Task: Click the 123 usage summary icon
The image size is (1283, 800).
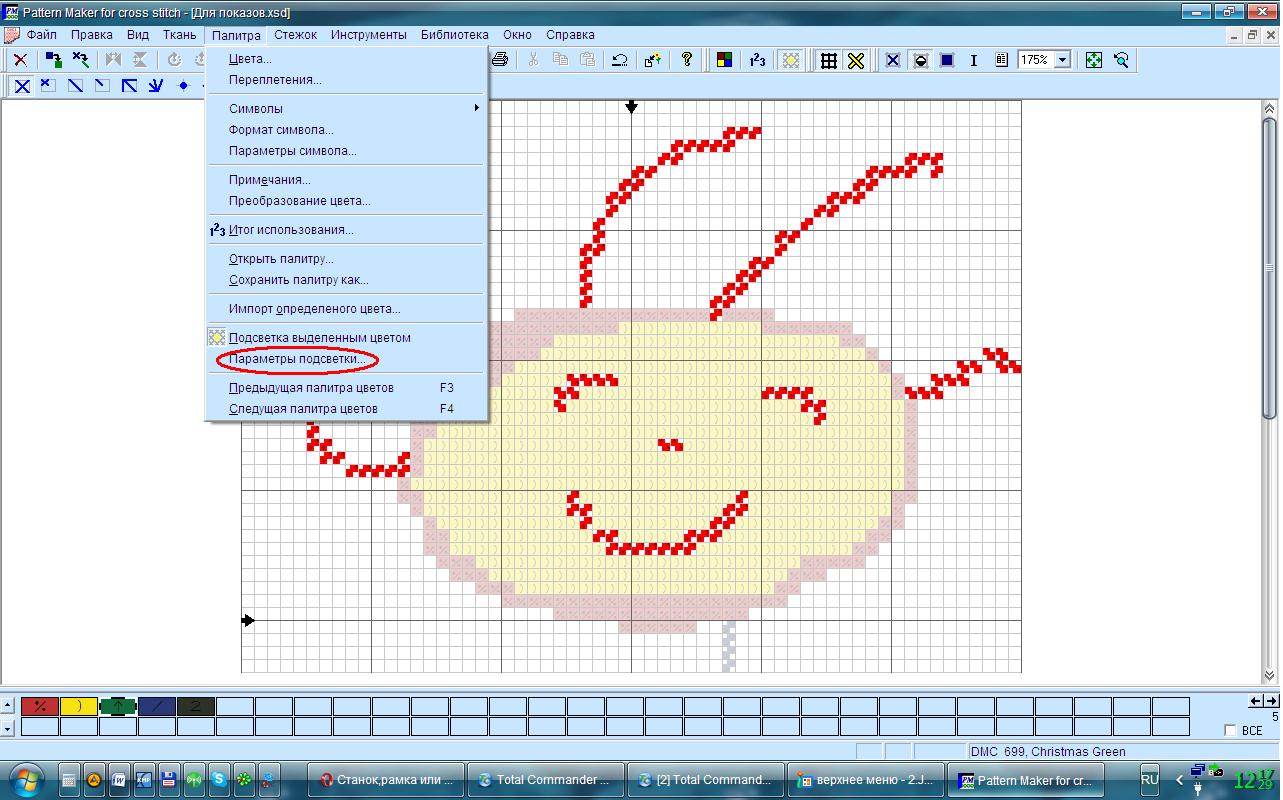Action: pyautogui.click(x=757, y=60)
